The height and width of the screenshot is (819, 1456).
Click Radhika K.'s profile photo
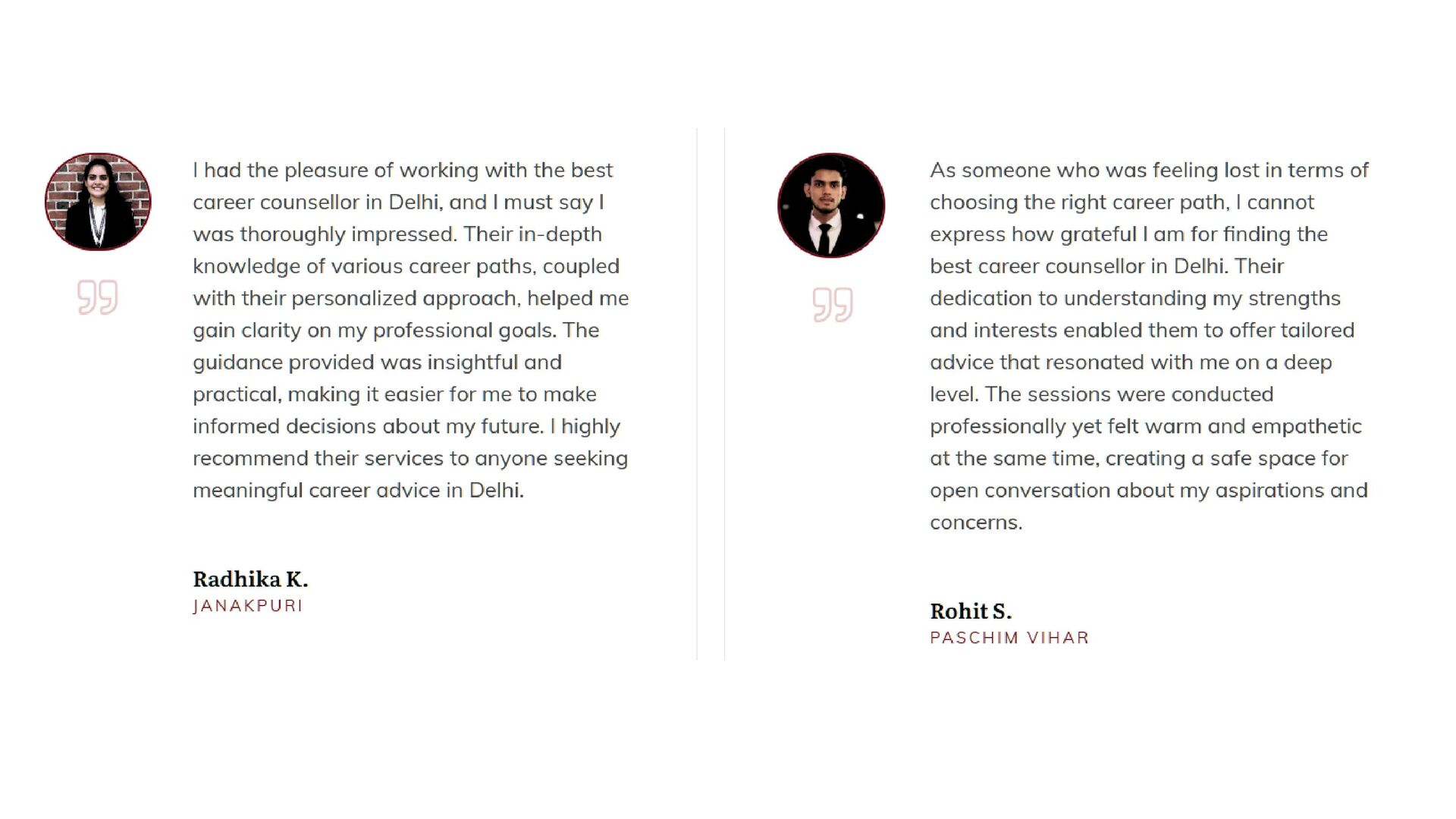[x=98, y=202]
